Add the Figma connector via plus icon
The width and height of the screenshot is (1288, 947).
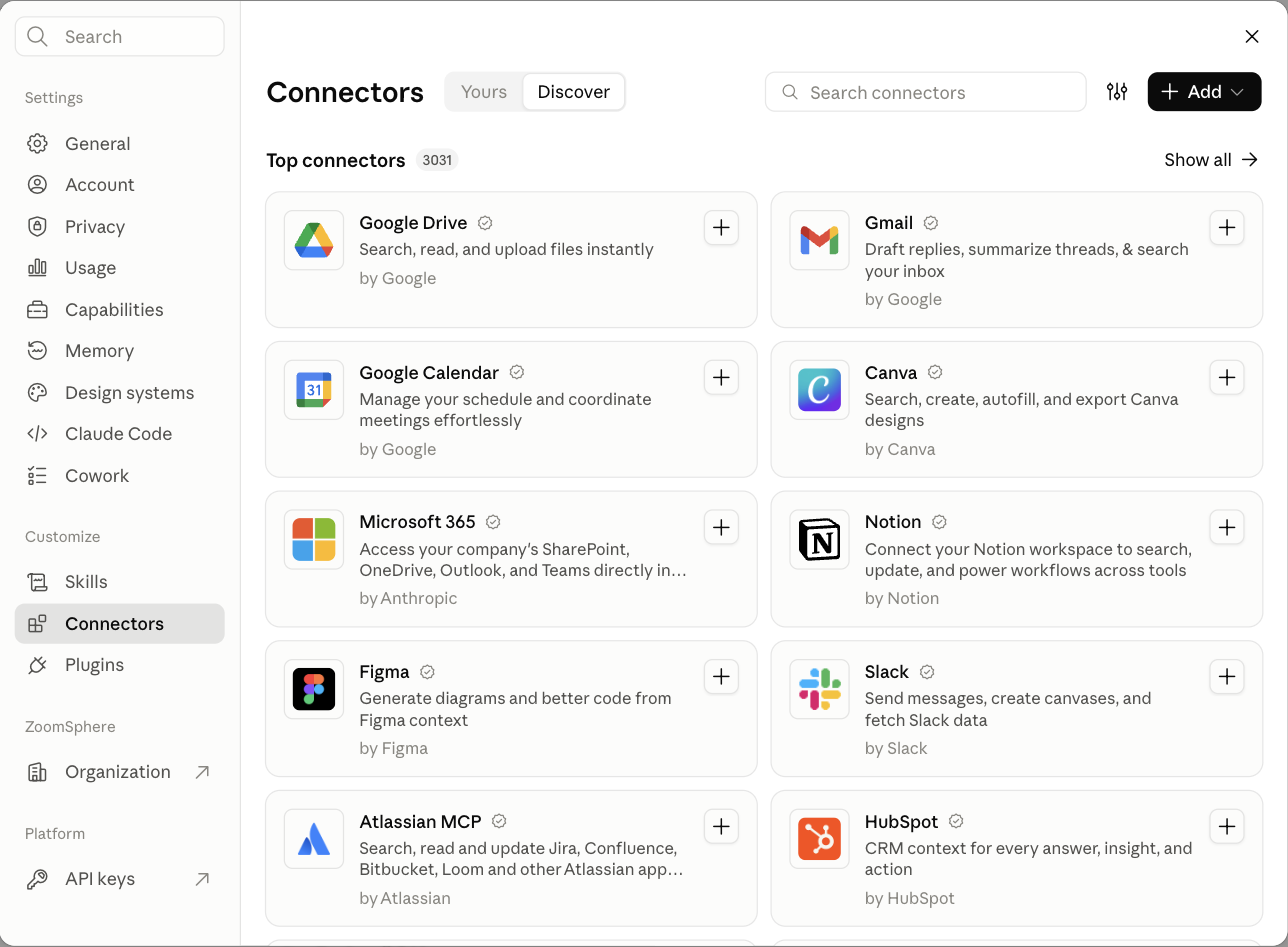tap(721, 677)
